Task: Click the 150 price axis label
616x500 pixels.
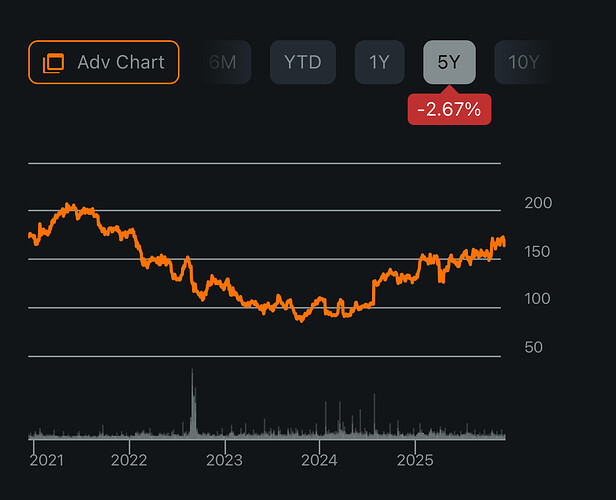Action: [x=538, y=251]
